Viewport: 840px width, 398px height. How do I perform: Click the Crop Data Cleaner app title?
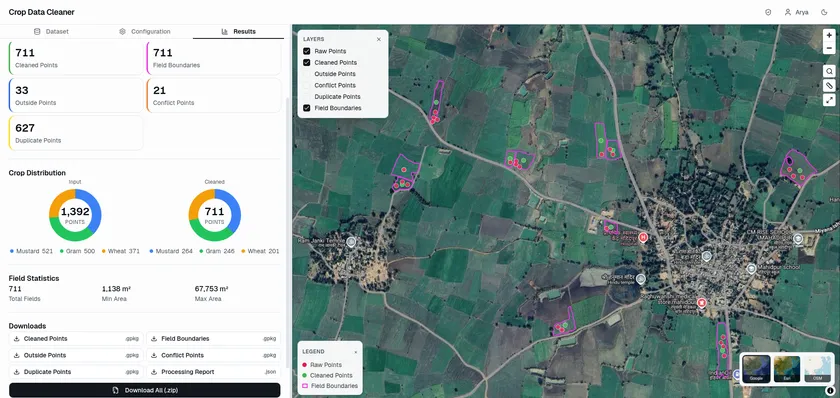pos(42,12)
